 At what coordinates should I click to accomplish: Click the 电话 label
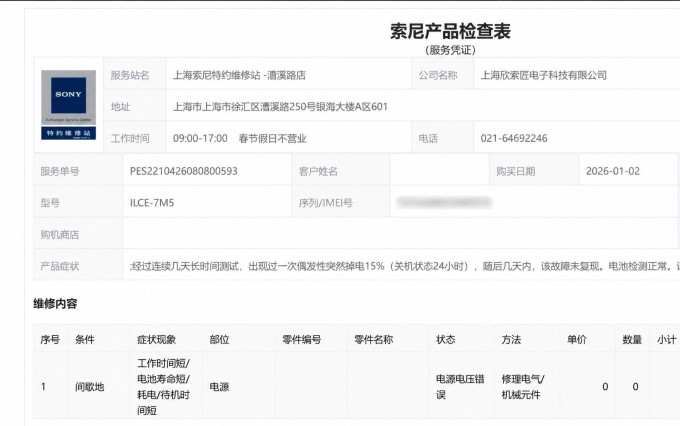pyautogui.click(x=428, y=138)
